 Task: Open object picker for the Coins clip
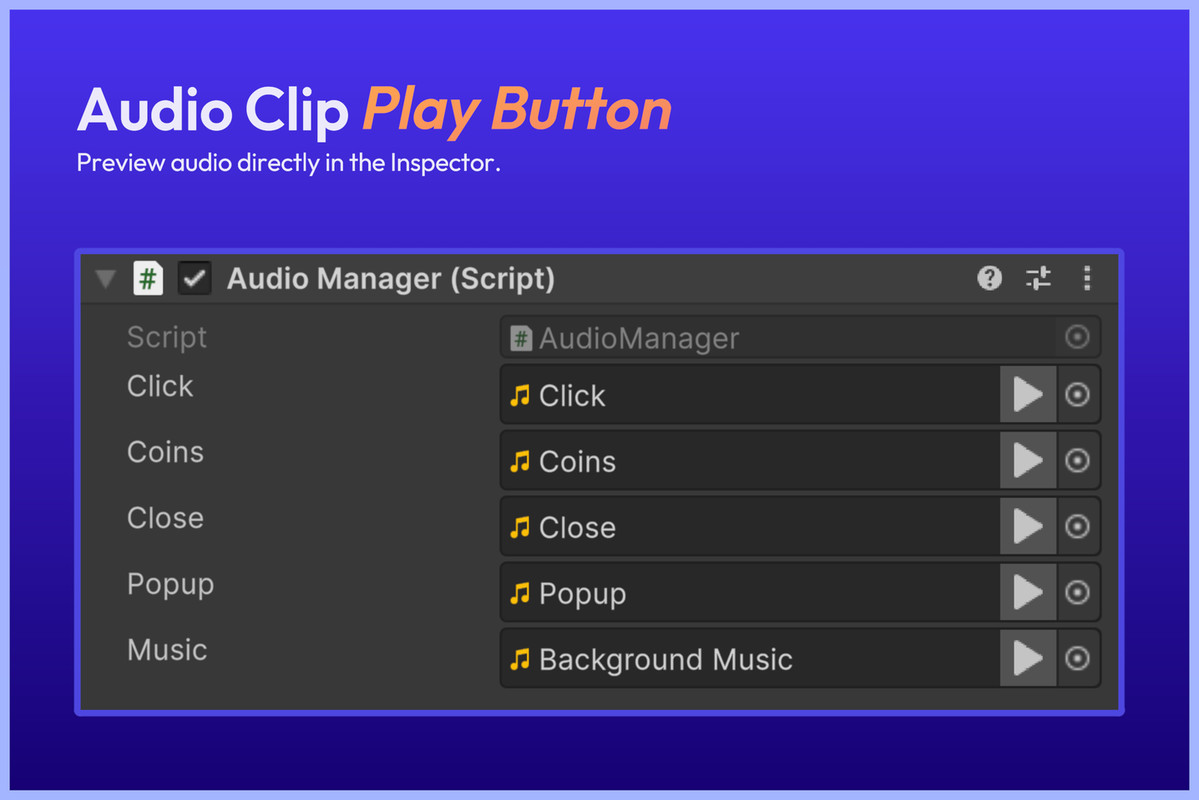pyautogui.click(x=1077, y=460)
